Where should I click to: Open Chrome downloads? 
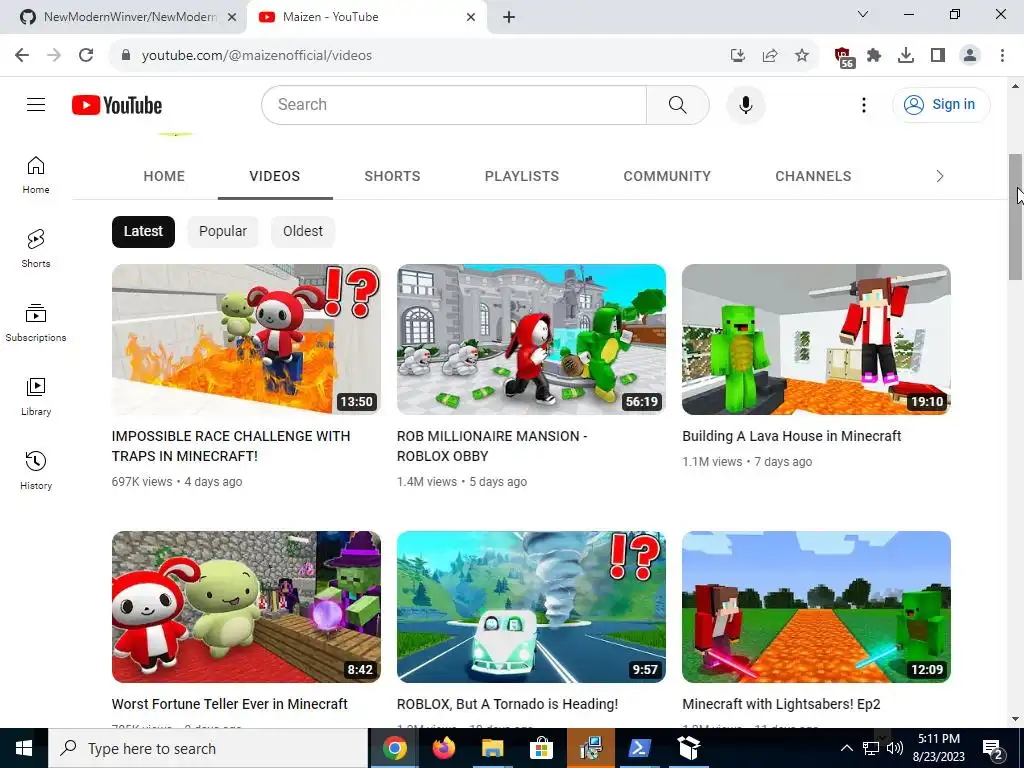[x=906, y=56]
